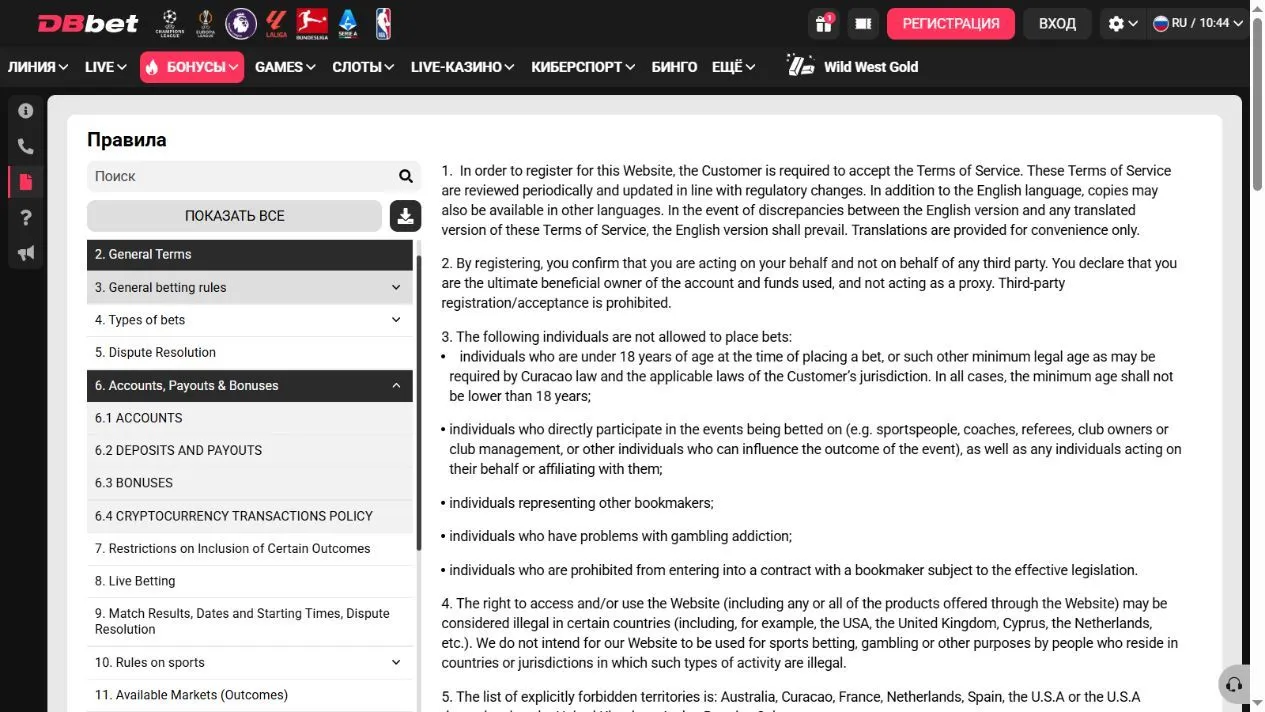Open the RU / 10:44 language dropdown
The image size is (1265, 712).
click(1196, 23)
